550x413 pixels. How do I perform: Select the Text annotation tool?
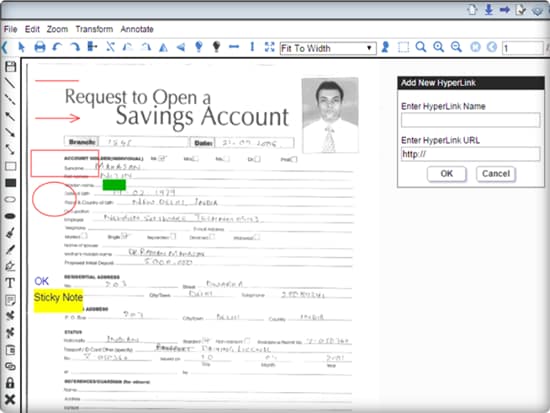click(x=10, y=282)
